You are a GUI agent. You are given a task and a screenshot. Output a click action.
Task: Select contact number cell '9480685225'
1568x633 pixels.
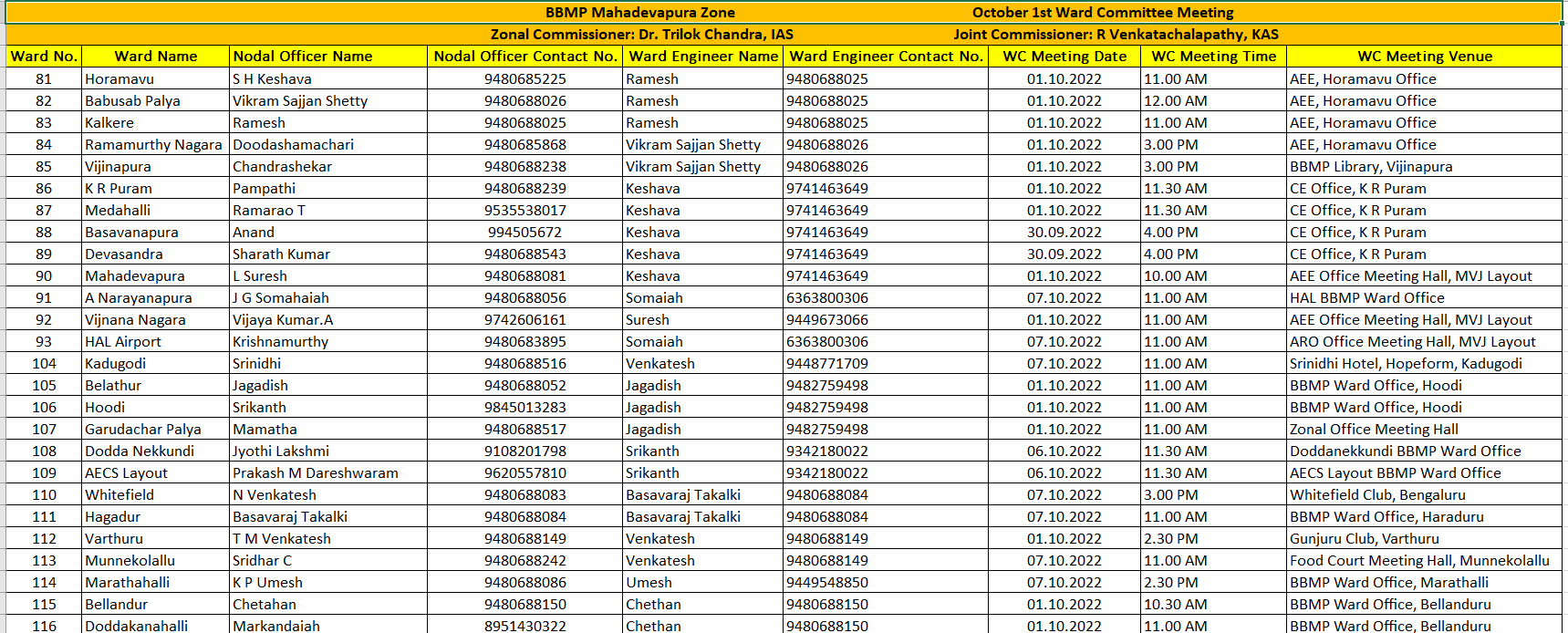(x=525, y=79)
